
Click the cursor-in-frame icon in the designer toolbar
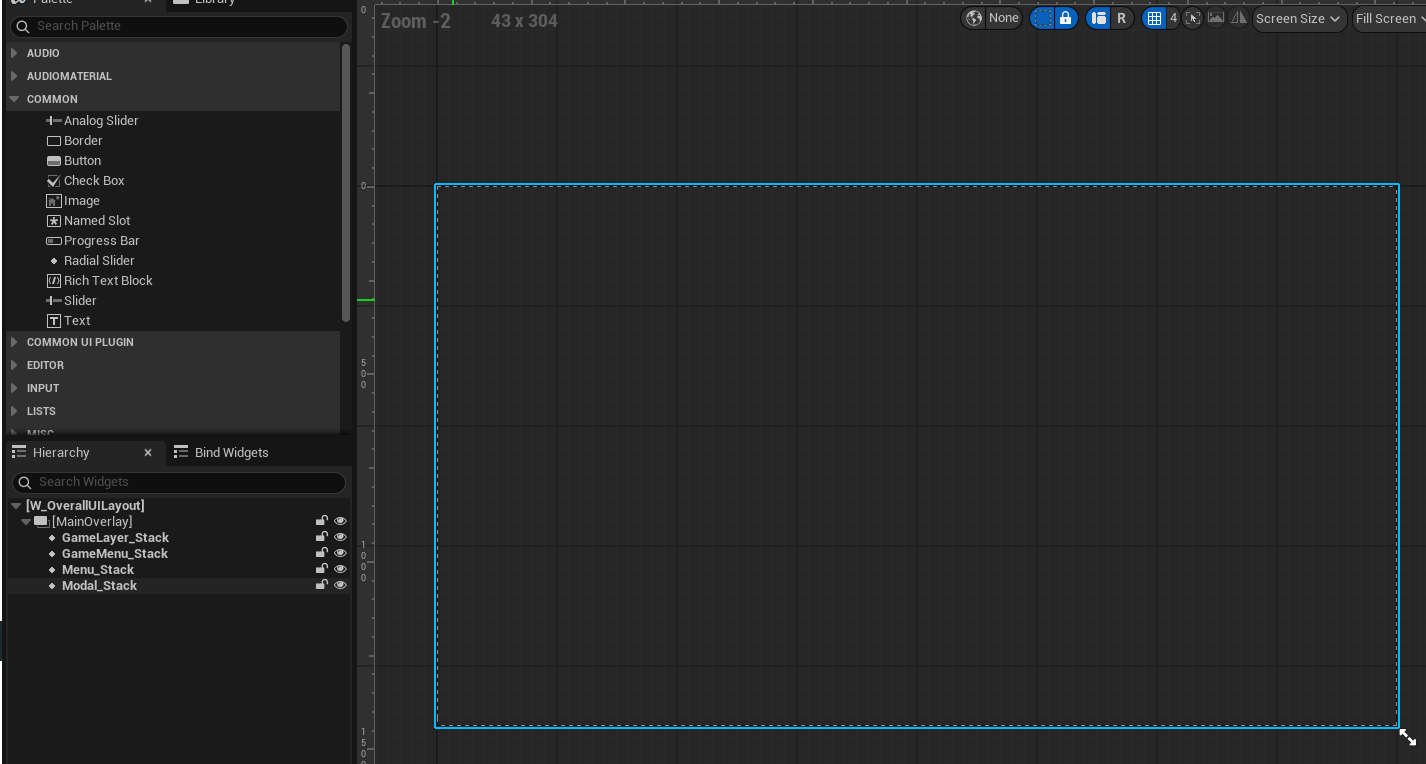[1192, 18]
